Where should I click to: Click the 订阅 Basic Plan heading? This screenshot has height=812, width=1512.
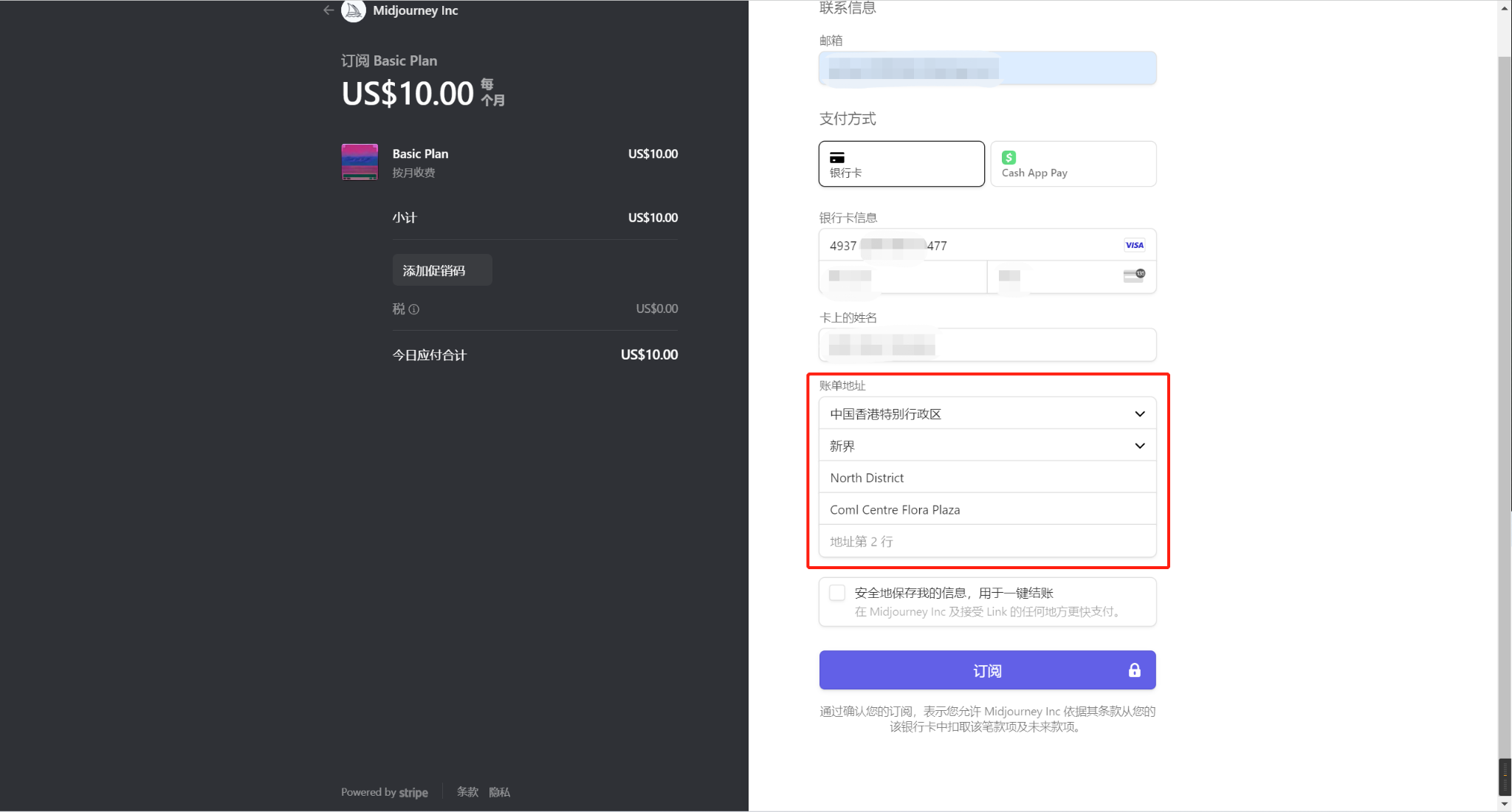point(389,61)
